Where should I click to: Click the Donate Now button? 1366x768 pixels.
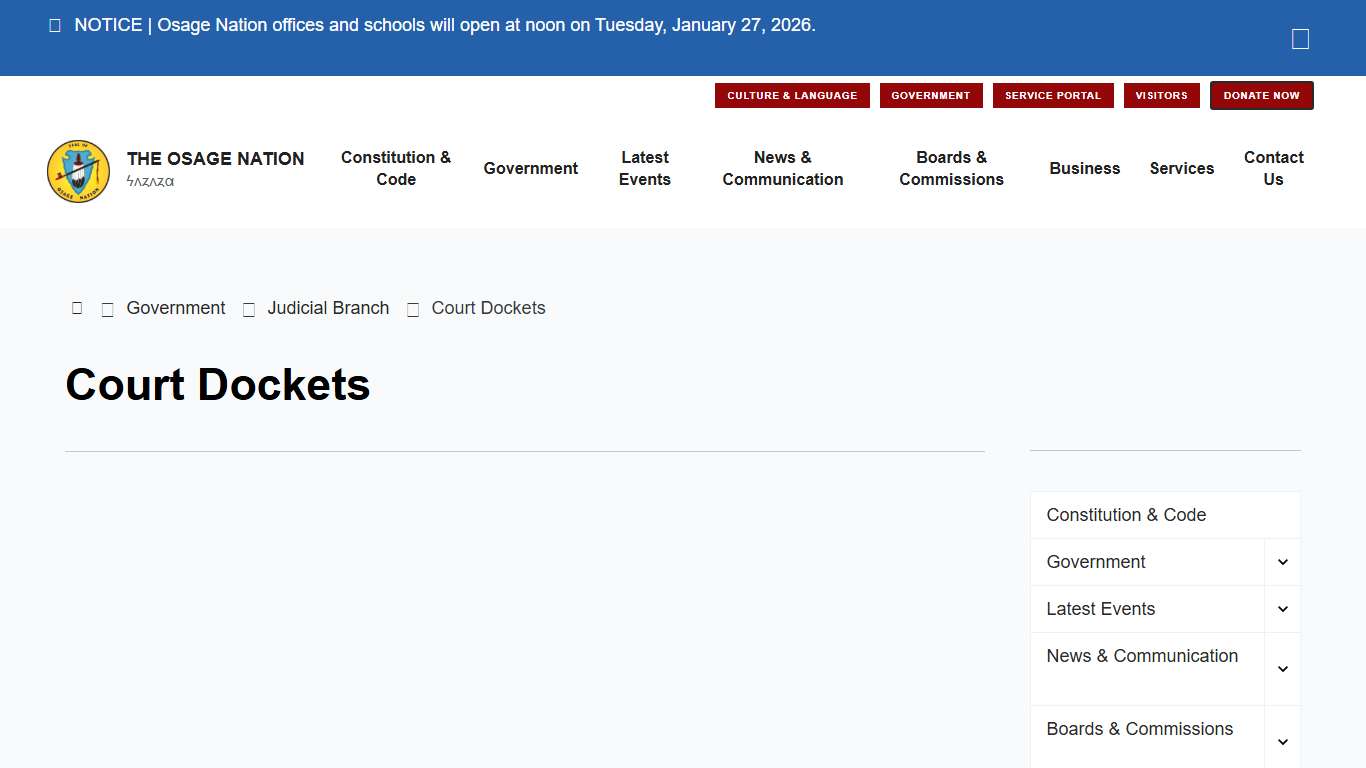click(x=1261, y=96)
